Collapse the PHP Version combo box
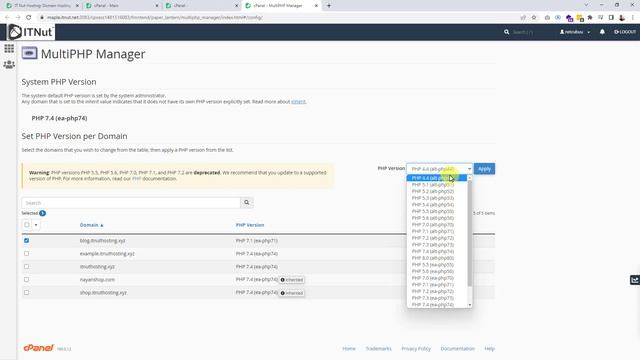640x360 pixels. pyautogui.click(x=439, y=169)
